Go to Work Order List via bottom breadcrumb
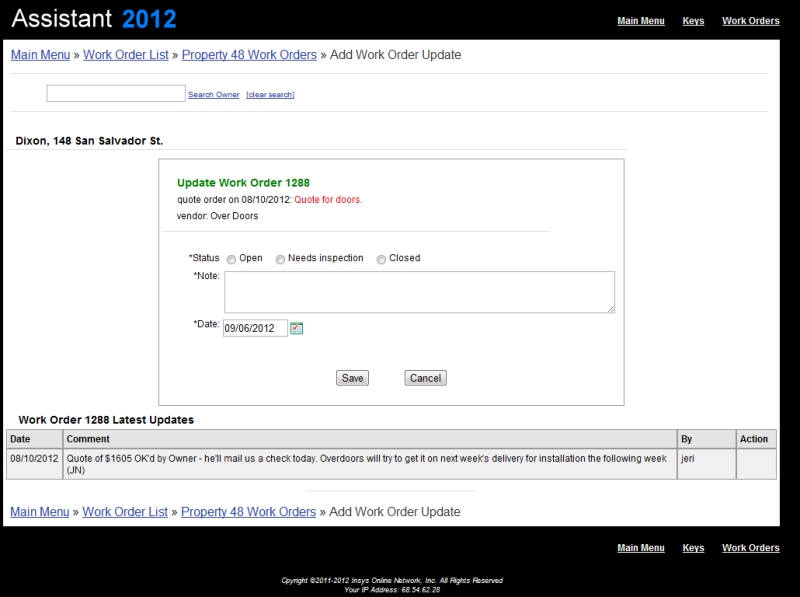The width and height of the screenshot is (800, 597). pos(125,512)
